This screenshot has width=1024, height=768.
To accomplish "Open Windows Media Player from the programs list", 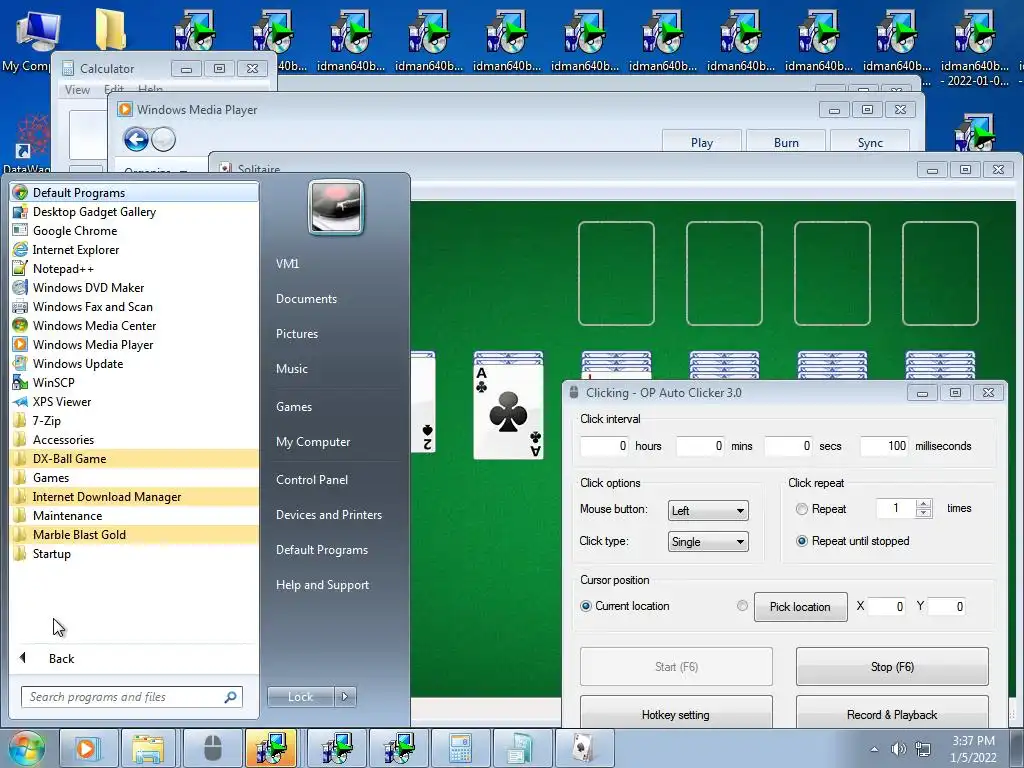I will coord(134,344).
